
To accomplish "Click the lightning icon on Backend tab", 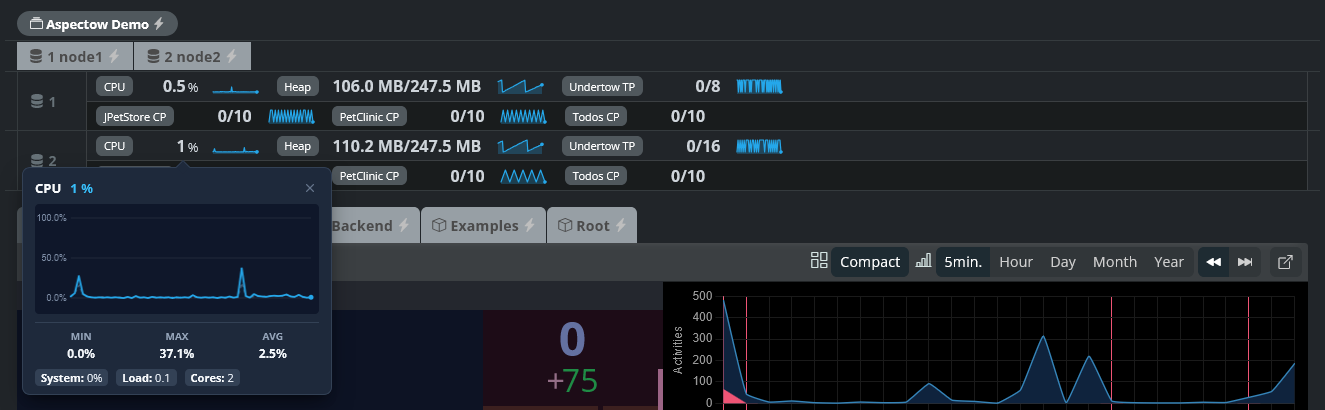I will tap(404, 226).
